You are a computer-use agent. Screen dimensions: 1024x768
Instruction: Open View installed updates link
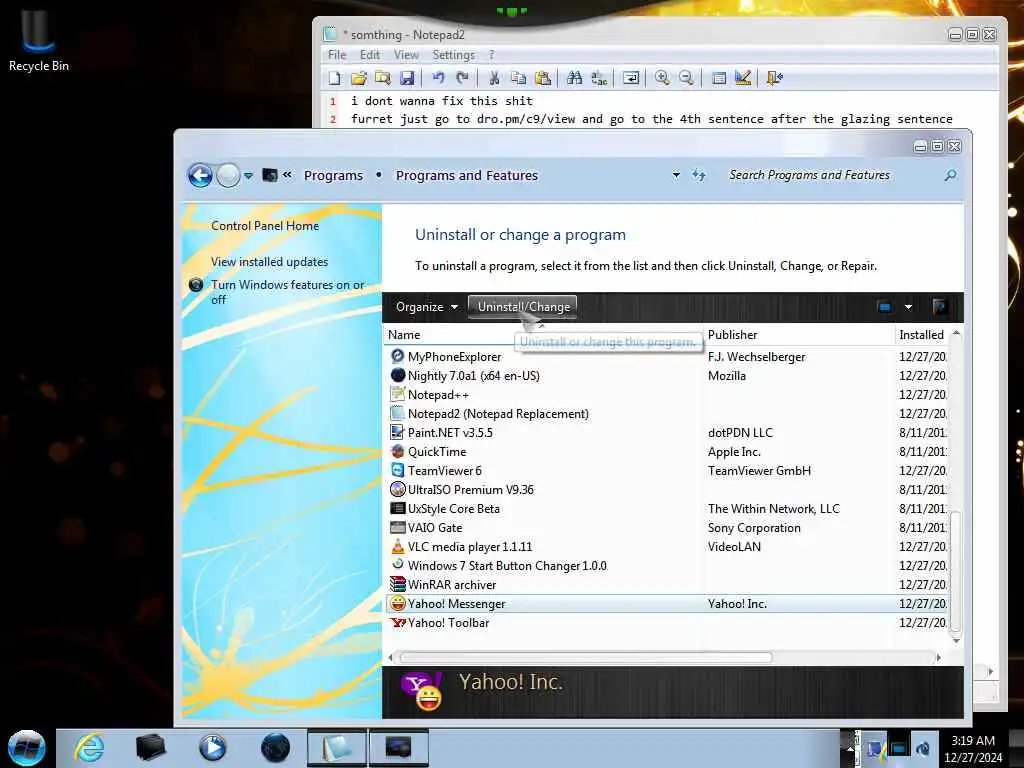[269, 262]
